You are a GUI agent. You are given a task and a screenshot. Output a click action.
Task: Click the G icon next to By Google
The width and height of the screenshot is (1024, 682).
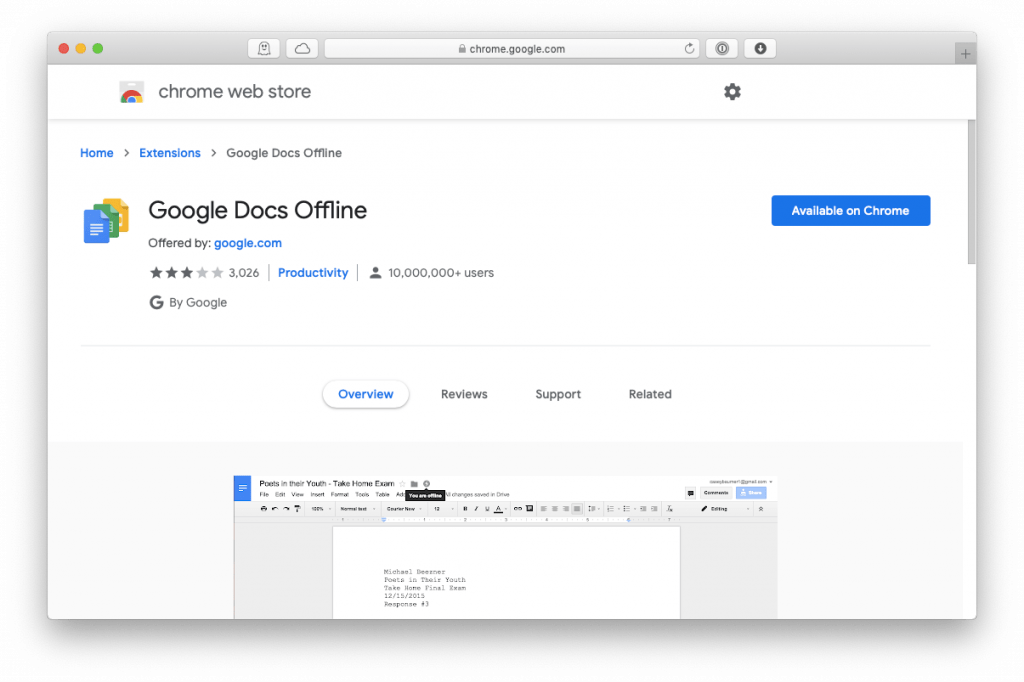156,302
